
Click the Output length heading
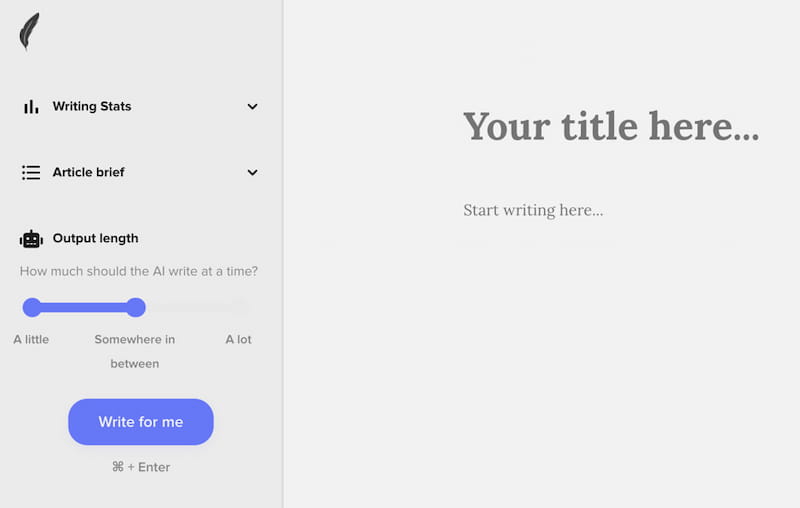95,238
